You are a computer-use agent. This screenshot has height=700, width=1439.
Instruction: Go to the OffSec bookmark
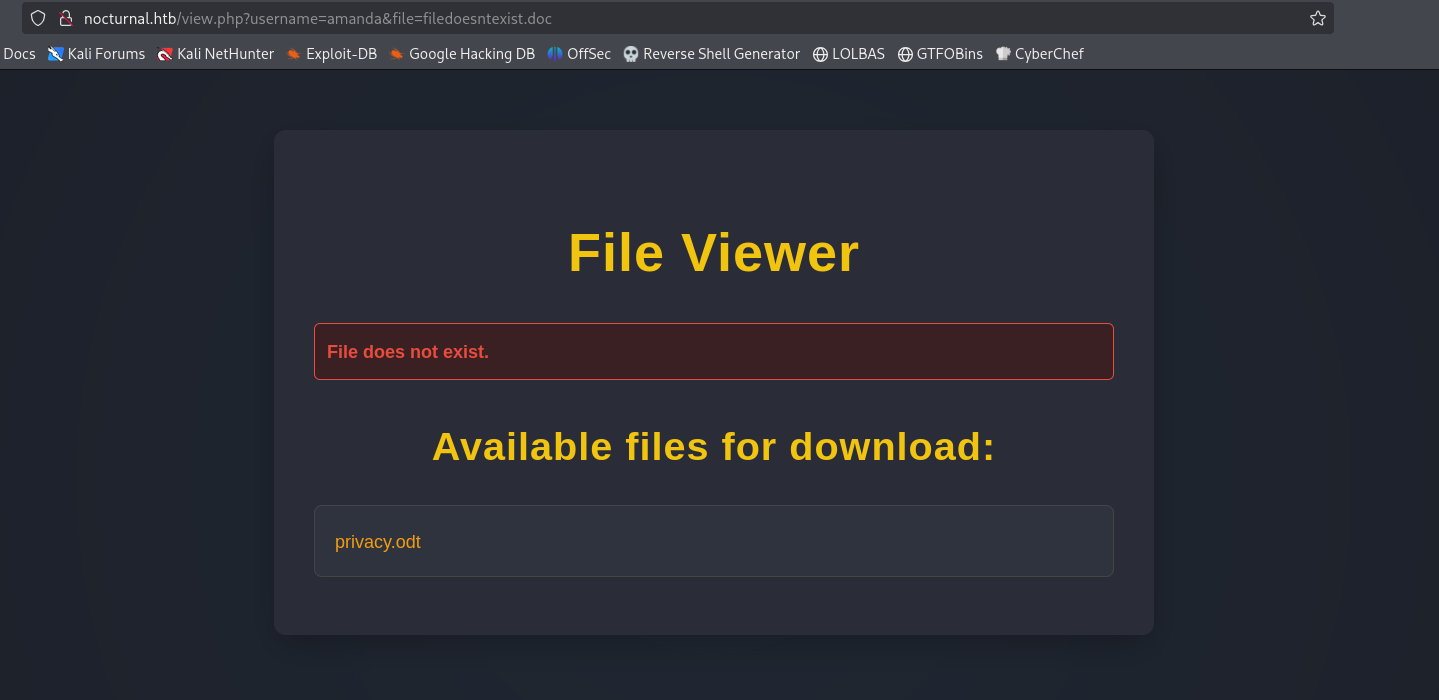(x=579, y=54)
